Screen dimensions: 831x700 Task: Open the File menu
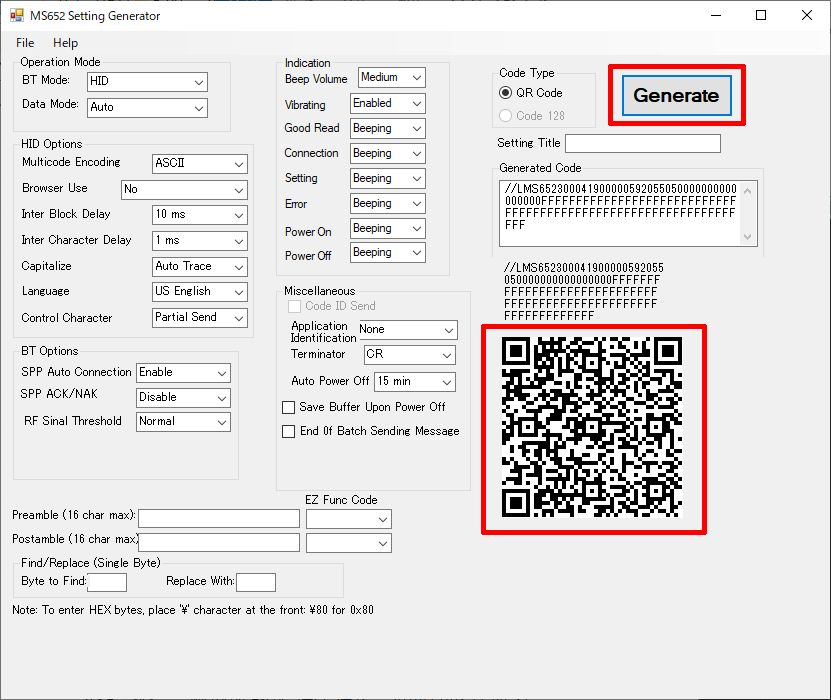click(25, 43)
